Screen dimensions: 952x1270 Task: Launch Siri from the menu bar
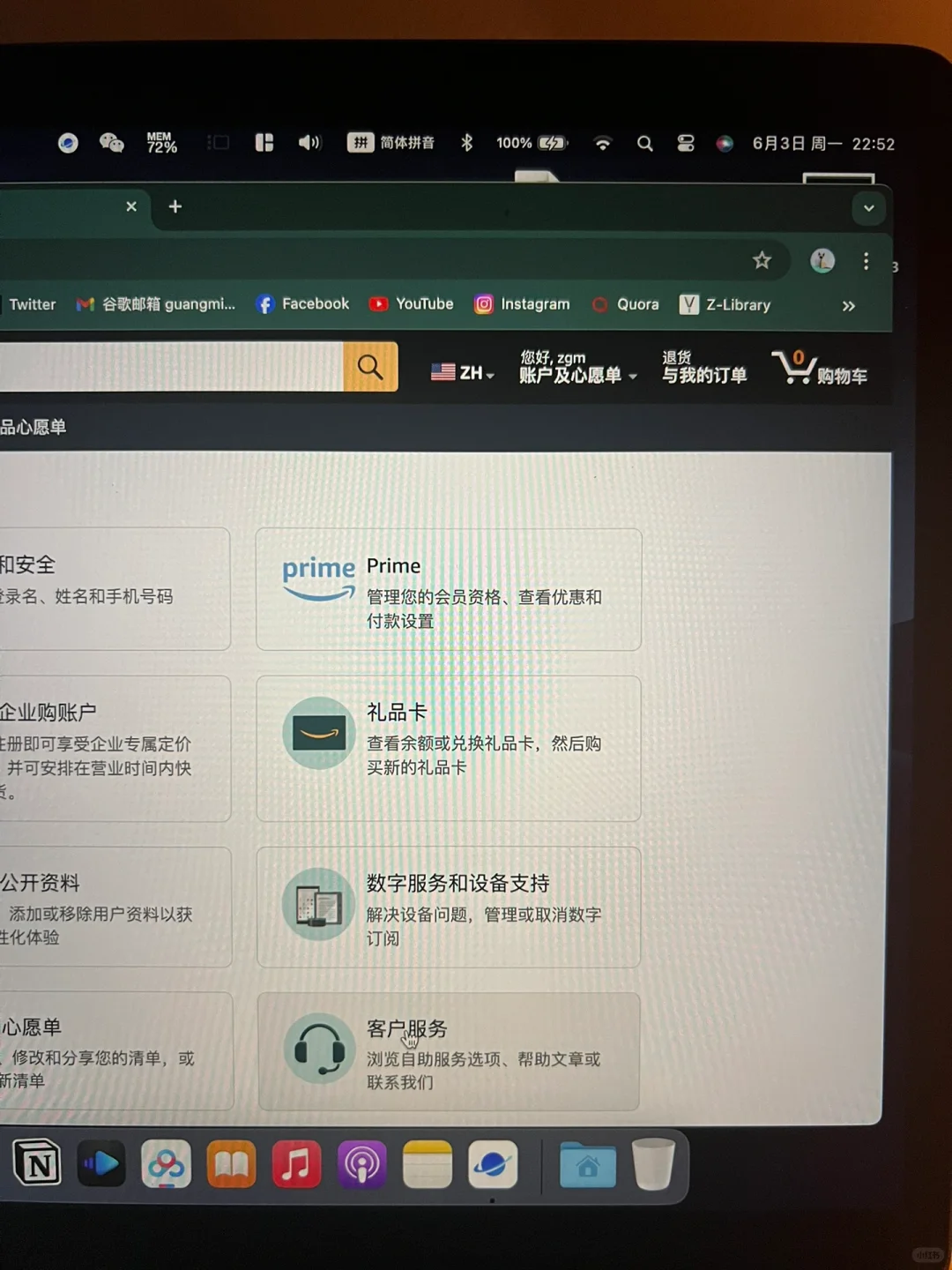pos(725,143)
